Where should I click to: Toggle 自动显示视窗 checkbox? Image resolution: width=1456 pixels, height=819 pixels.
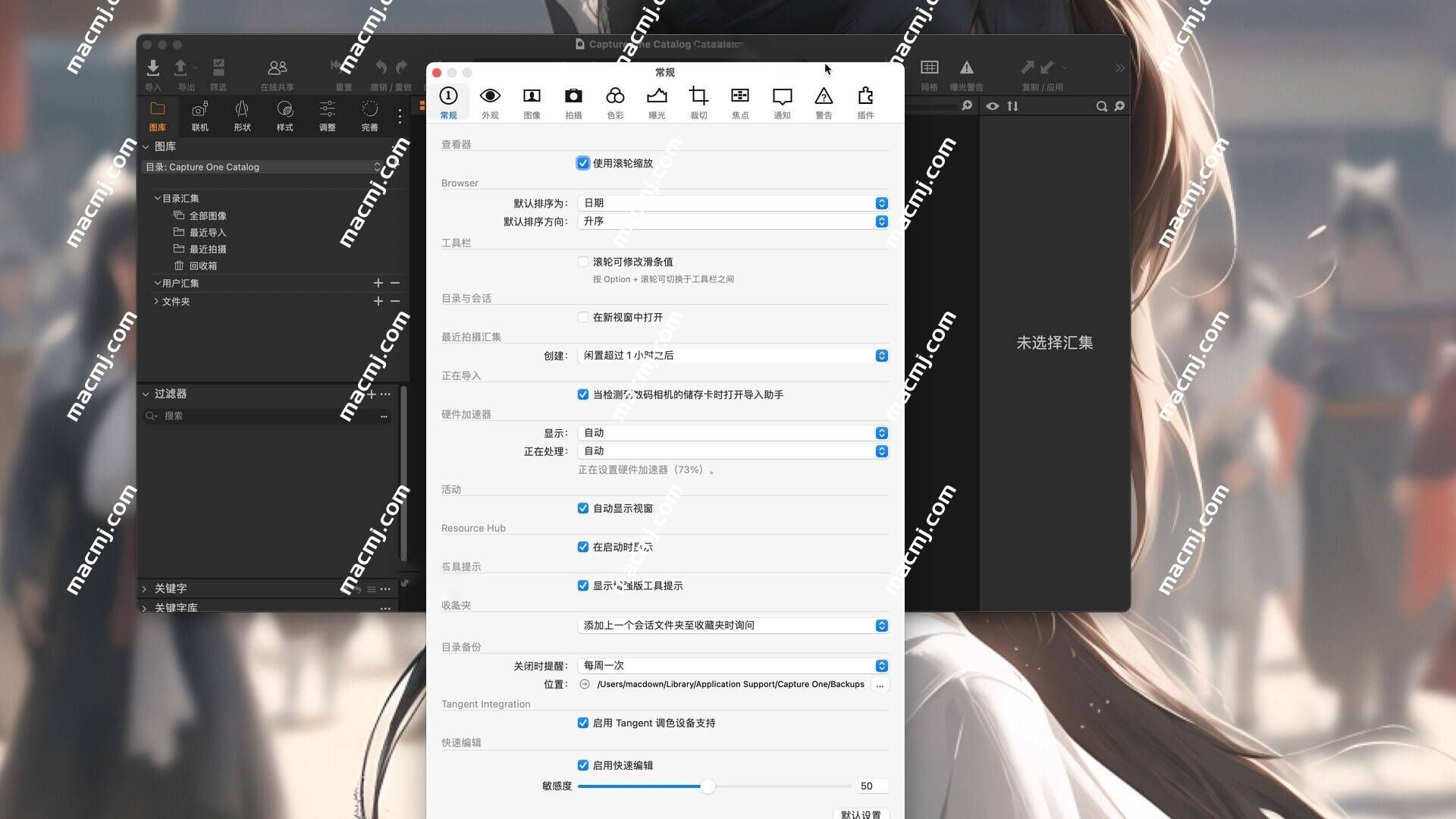pos(582,508)
